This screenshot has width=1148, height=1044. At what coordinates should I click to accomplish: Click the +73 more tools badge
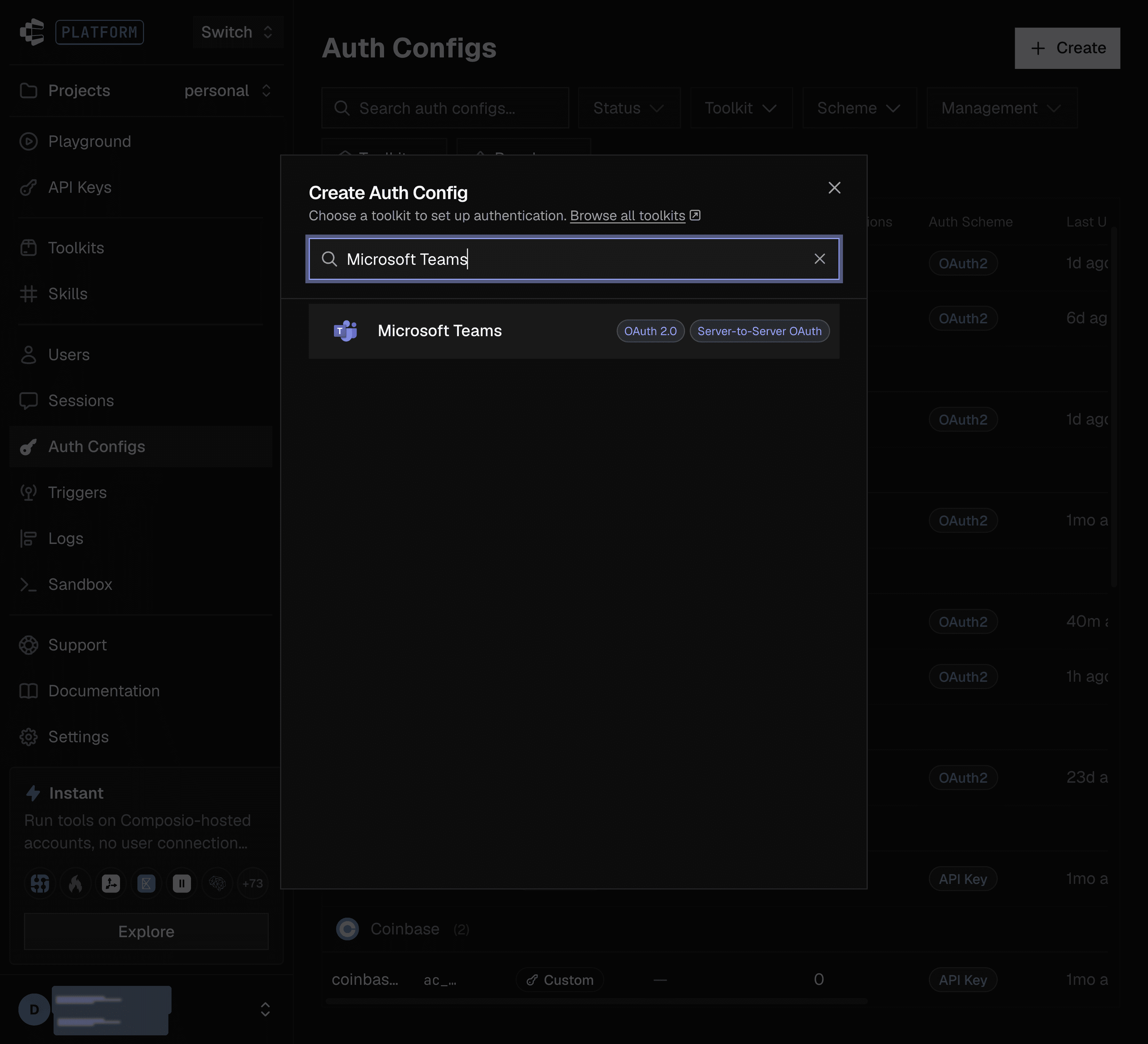pos(252,884)
